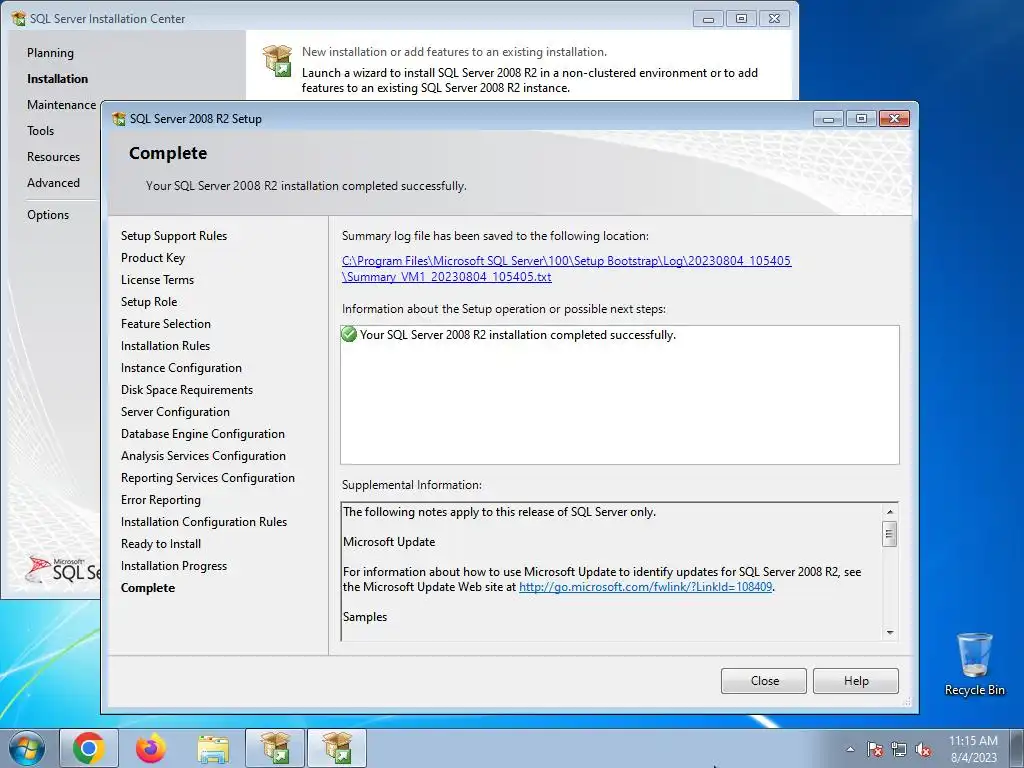Click the Installation Configuration Rules step
The height and width of the screenshot is (768, 1024).
204,522
